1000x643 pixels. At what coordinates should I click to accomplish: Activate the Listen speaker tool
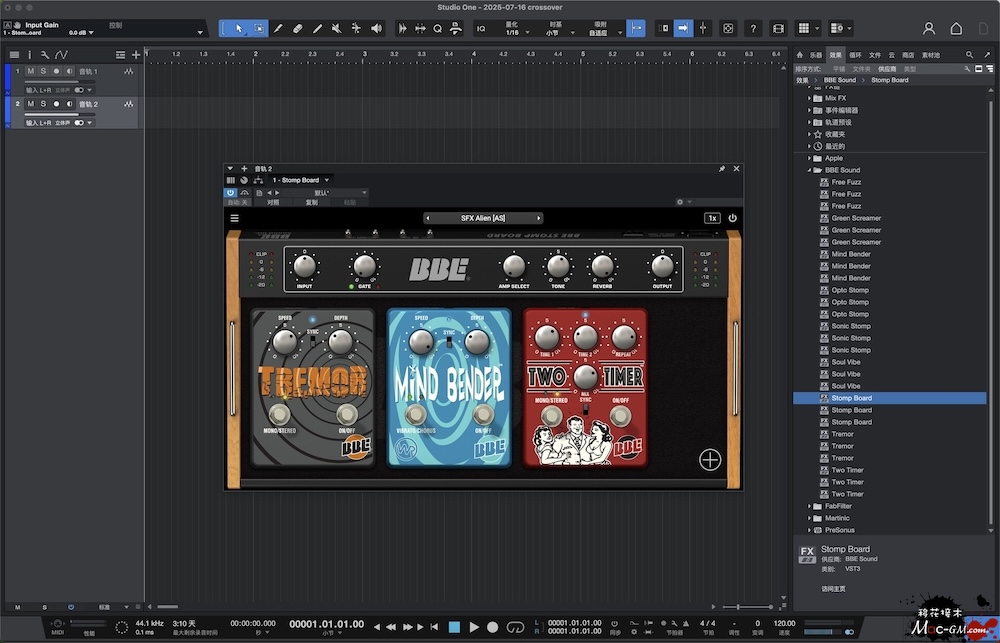point(376,28)
